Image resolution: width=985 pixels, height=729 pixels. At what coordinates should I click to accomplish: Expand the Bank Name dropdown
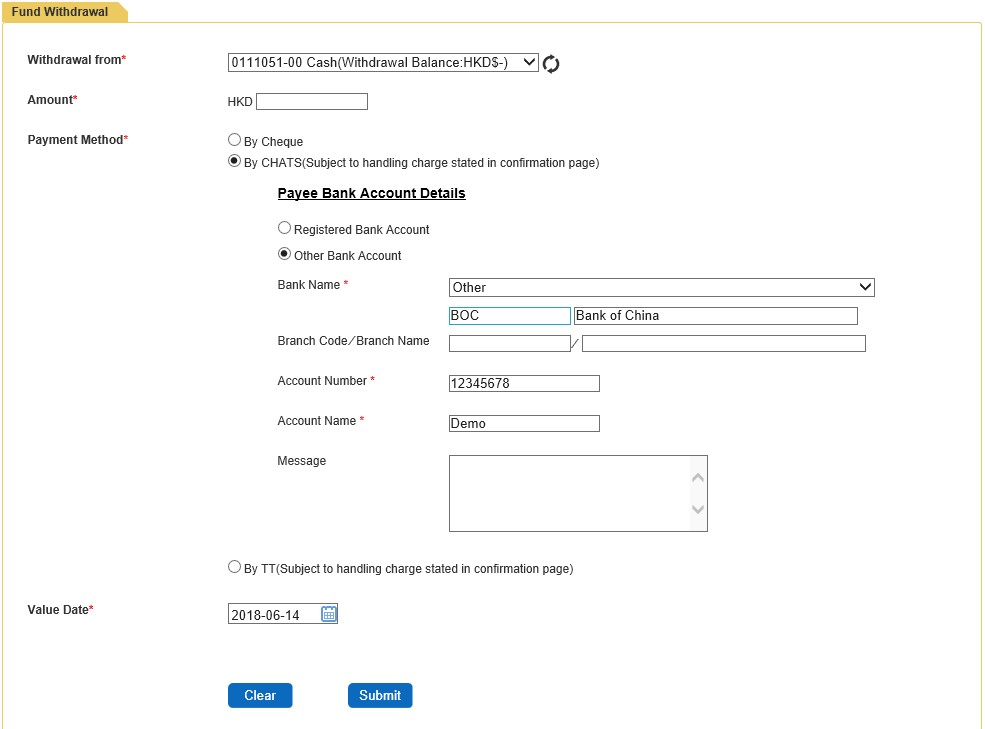click(x=661, y=287)
